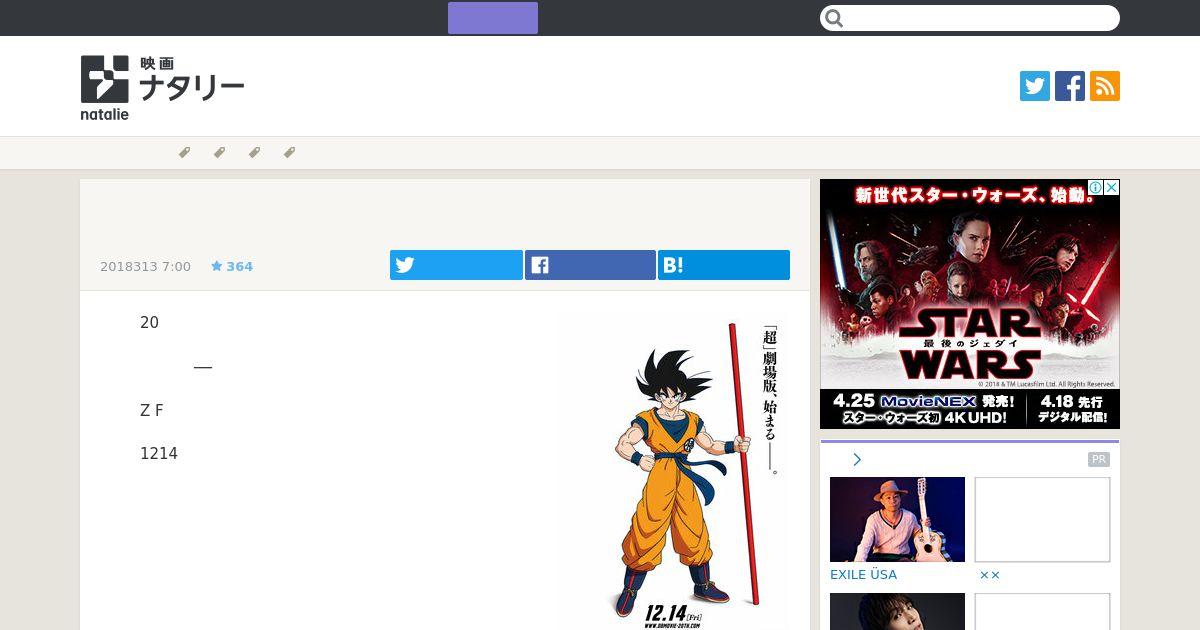This screenshot has height=630, width=1200.
Task: Open the Natalie movie site logo
Action: pyautogui.click(x=162, y=88)
